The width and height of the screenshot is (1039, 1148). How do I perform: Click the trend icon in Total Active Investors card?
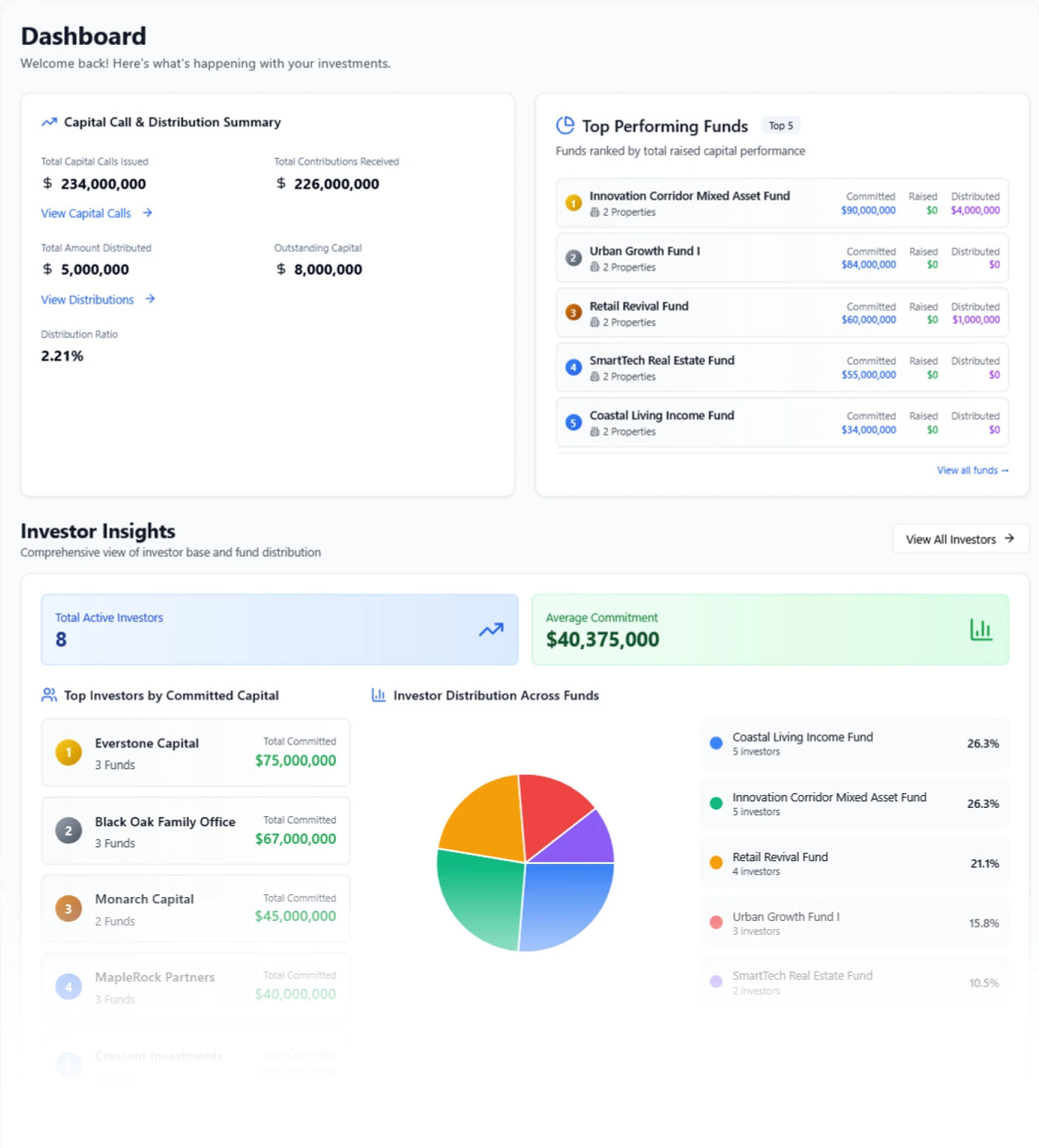[491, 630]
